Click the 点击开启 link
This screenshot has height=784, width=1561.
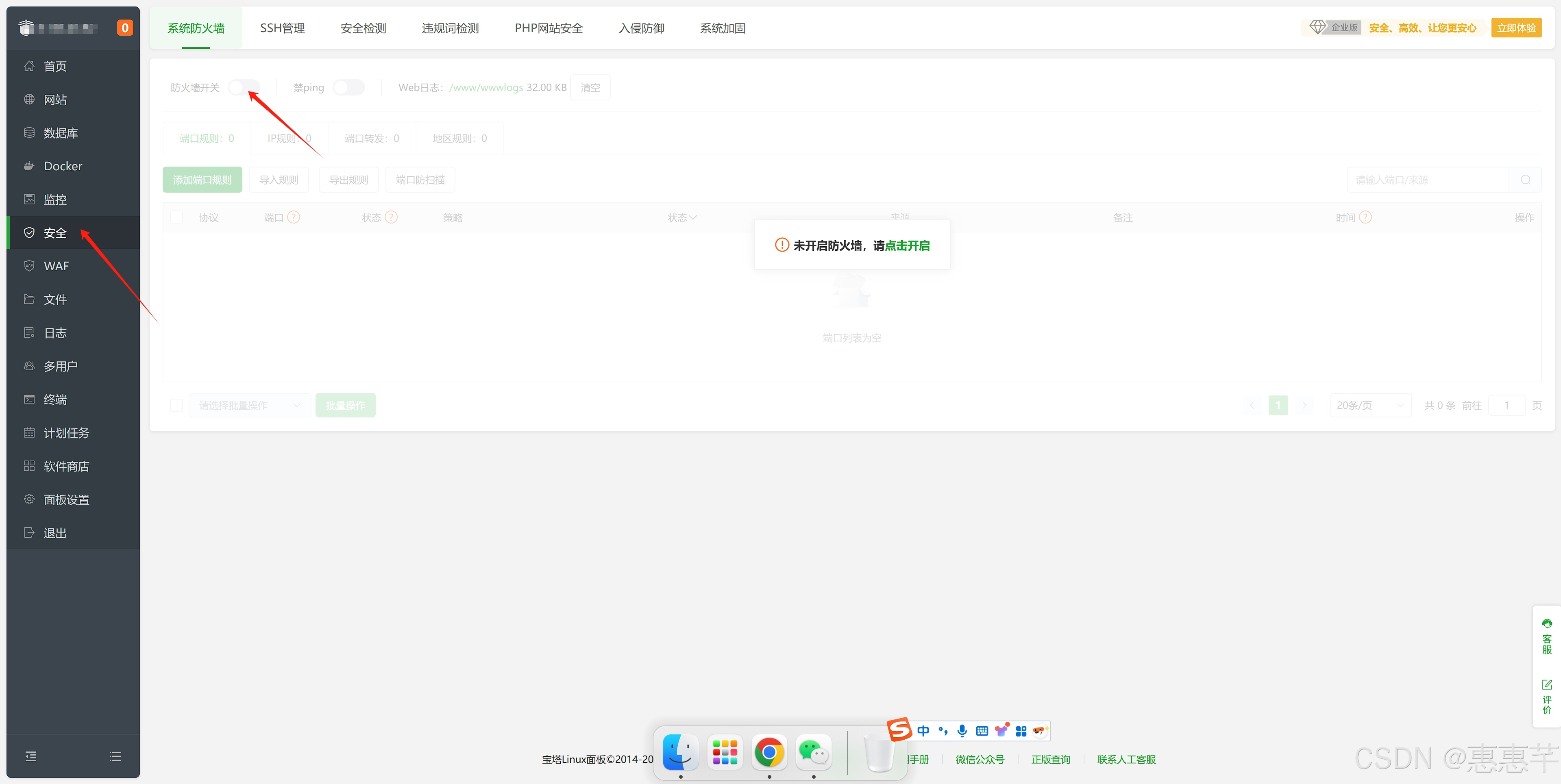907,245
